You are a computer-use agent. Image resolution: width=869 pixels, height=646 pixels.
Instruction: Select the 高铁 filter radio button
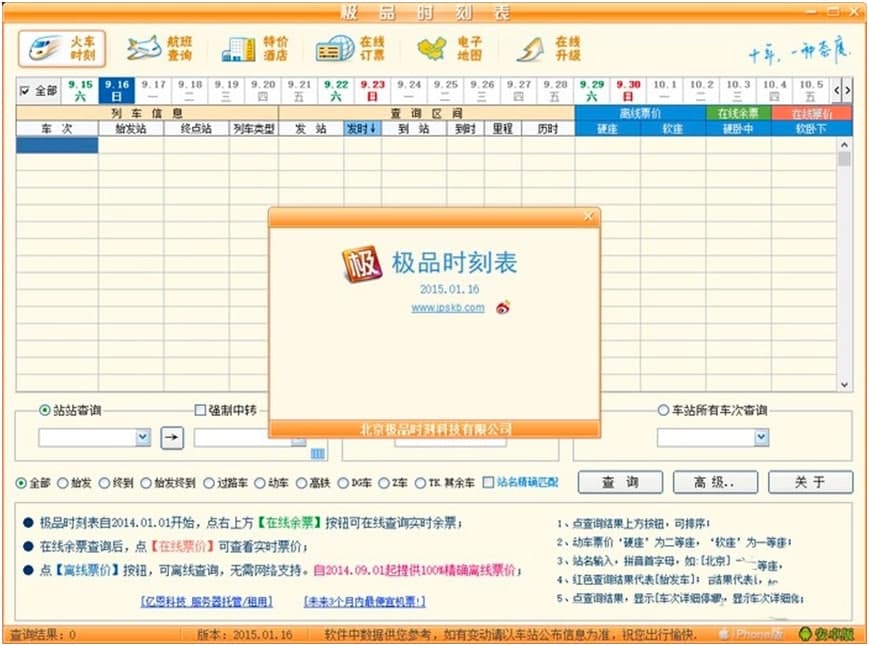coord(301,483)
